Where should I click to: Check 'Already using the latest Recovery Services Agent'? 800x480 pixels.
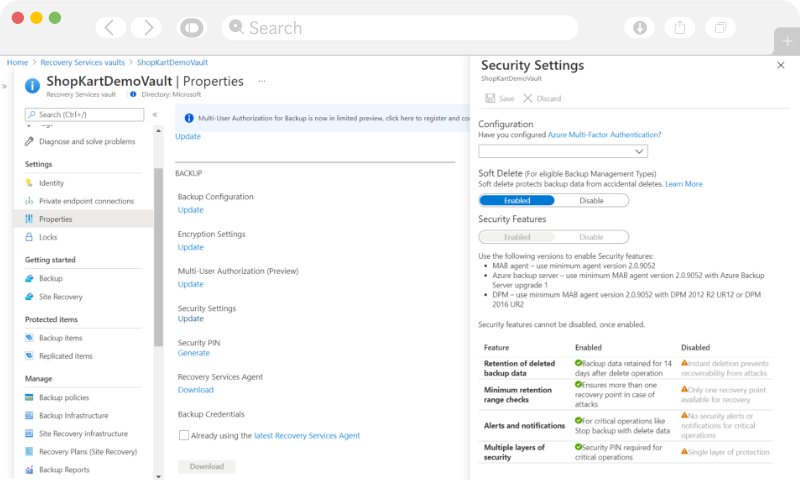coord(183,435)
